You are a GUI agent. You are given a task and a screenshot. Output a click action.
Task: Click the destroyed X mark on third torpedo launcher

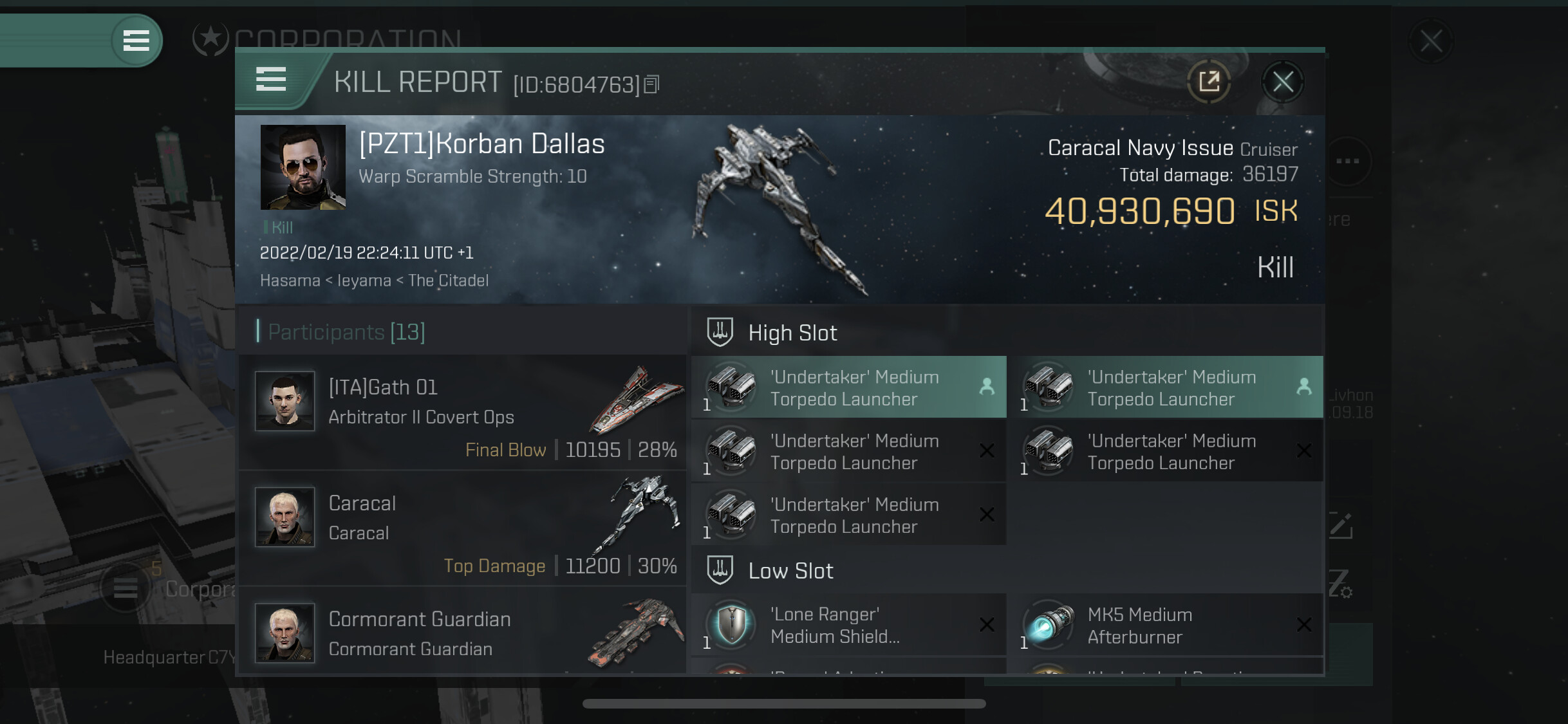[x=986, y=450]
